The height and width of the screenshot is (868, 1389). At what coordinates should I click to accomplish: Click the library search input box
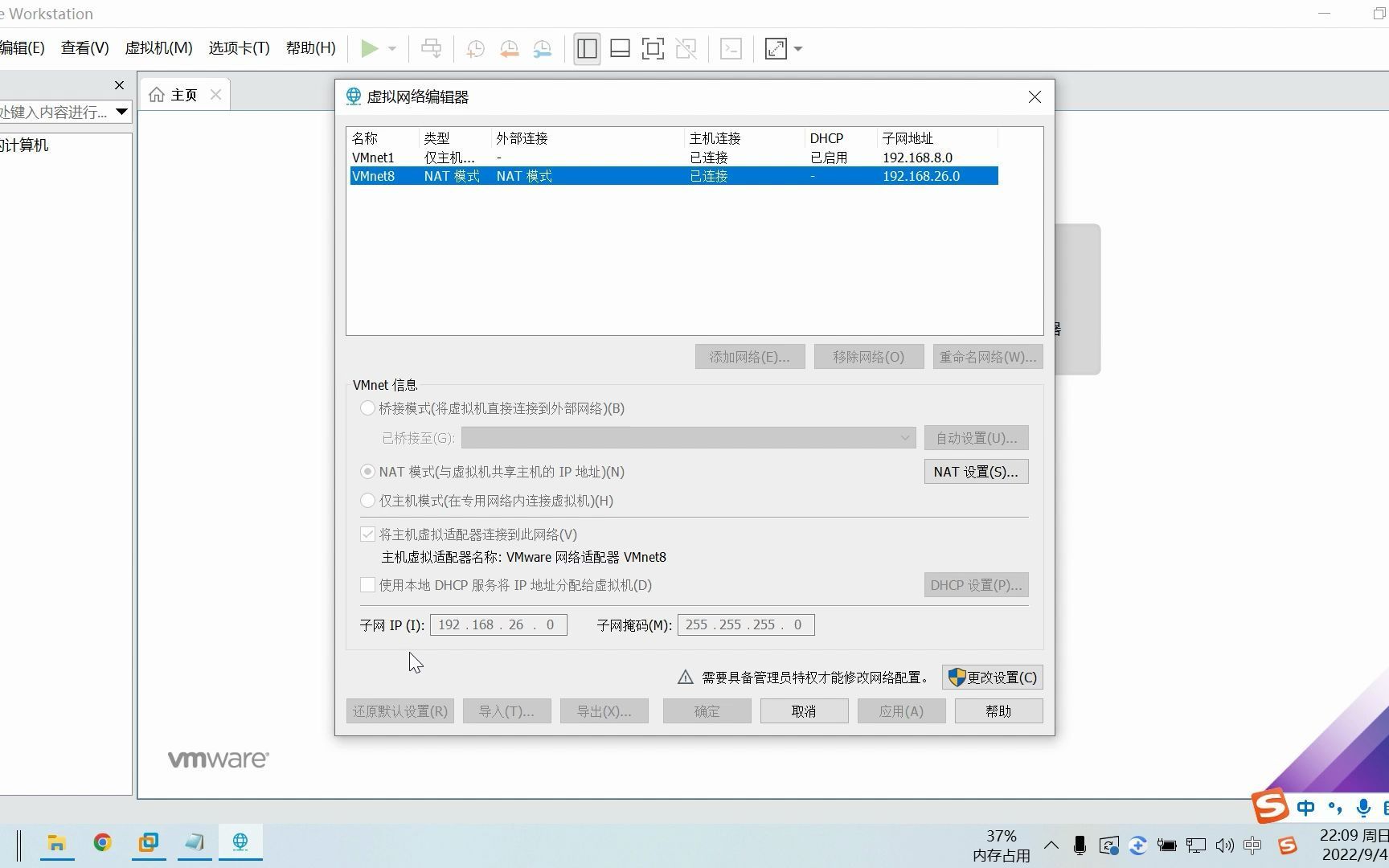[x=55, y=112]
